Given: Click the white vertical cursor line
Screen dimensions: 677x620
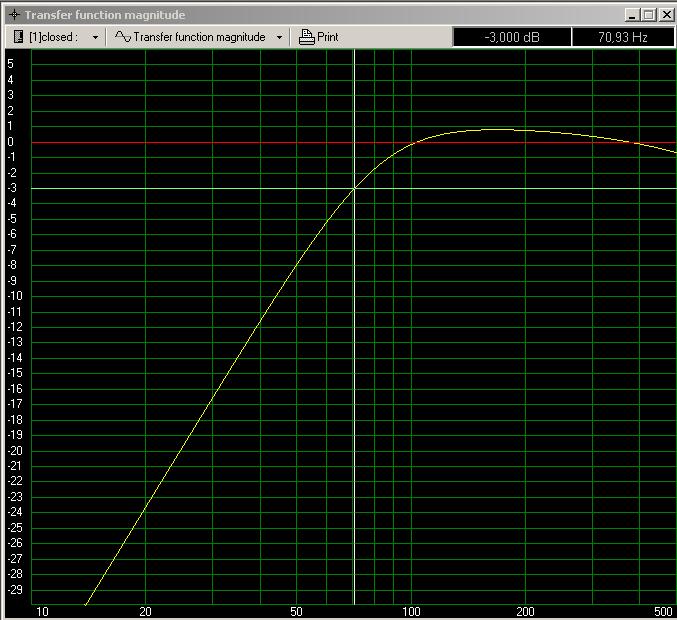Looking at the screenshot, I should click(x=354, y=327).
